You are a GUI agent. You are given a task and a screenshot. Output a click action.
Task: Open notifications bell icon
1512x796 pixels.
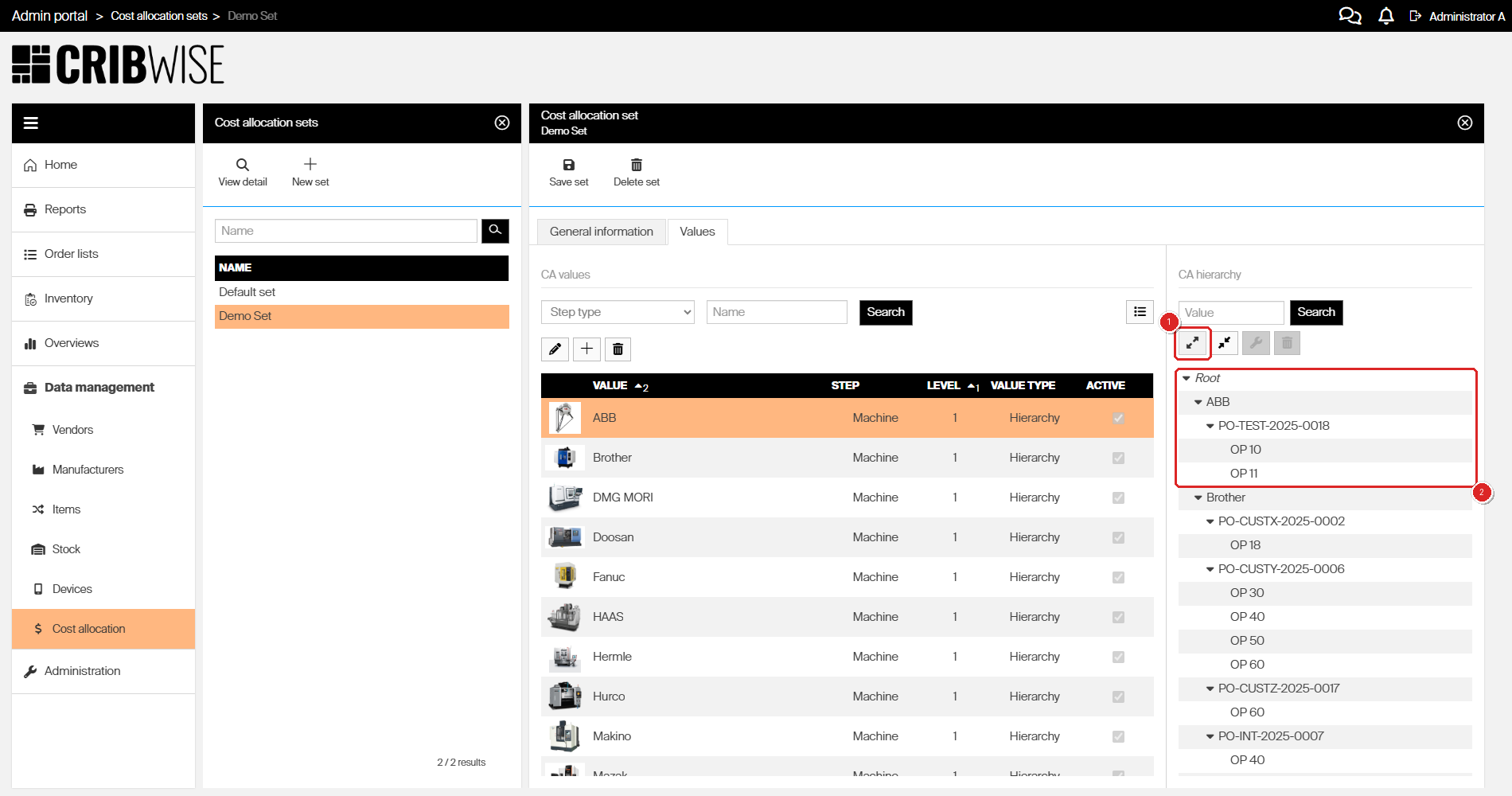tap(1386, 16)
